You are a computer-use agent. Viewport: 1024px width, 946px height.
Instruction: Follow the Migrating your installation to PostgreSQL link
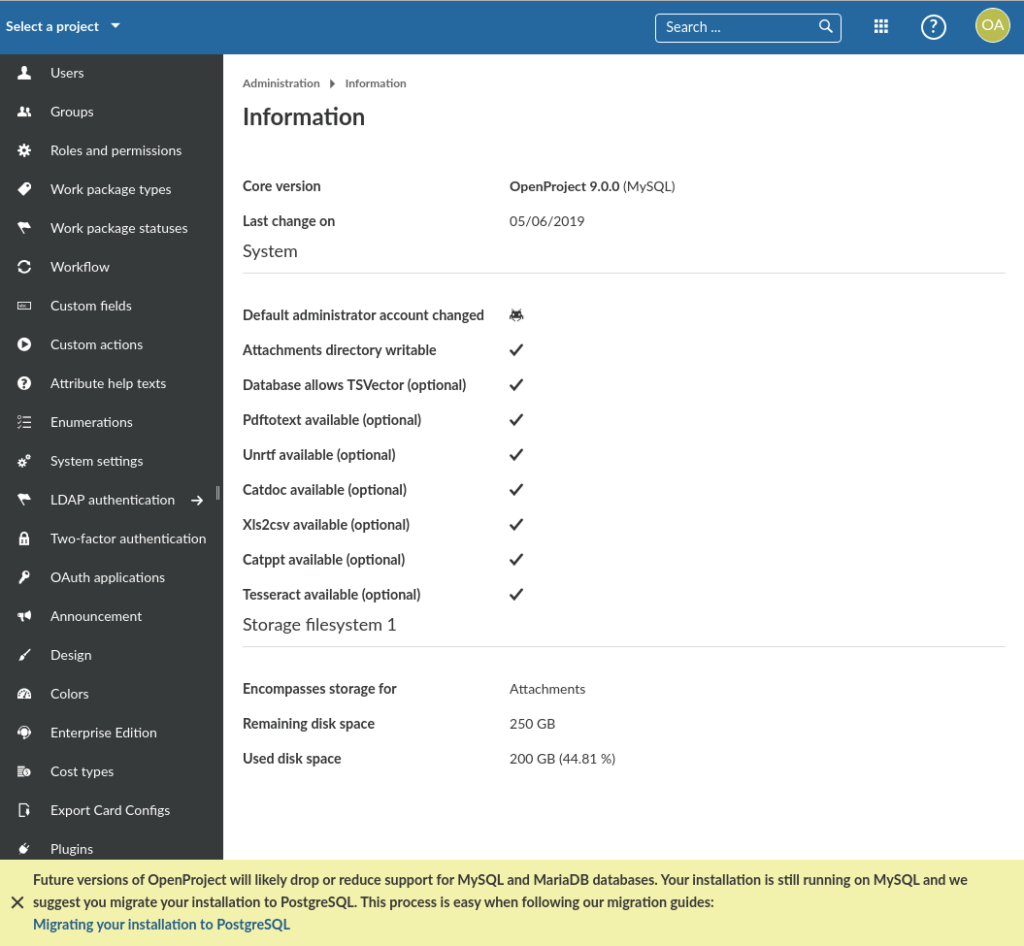[160, 924]
